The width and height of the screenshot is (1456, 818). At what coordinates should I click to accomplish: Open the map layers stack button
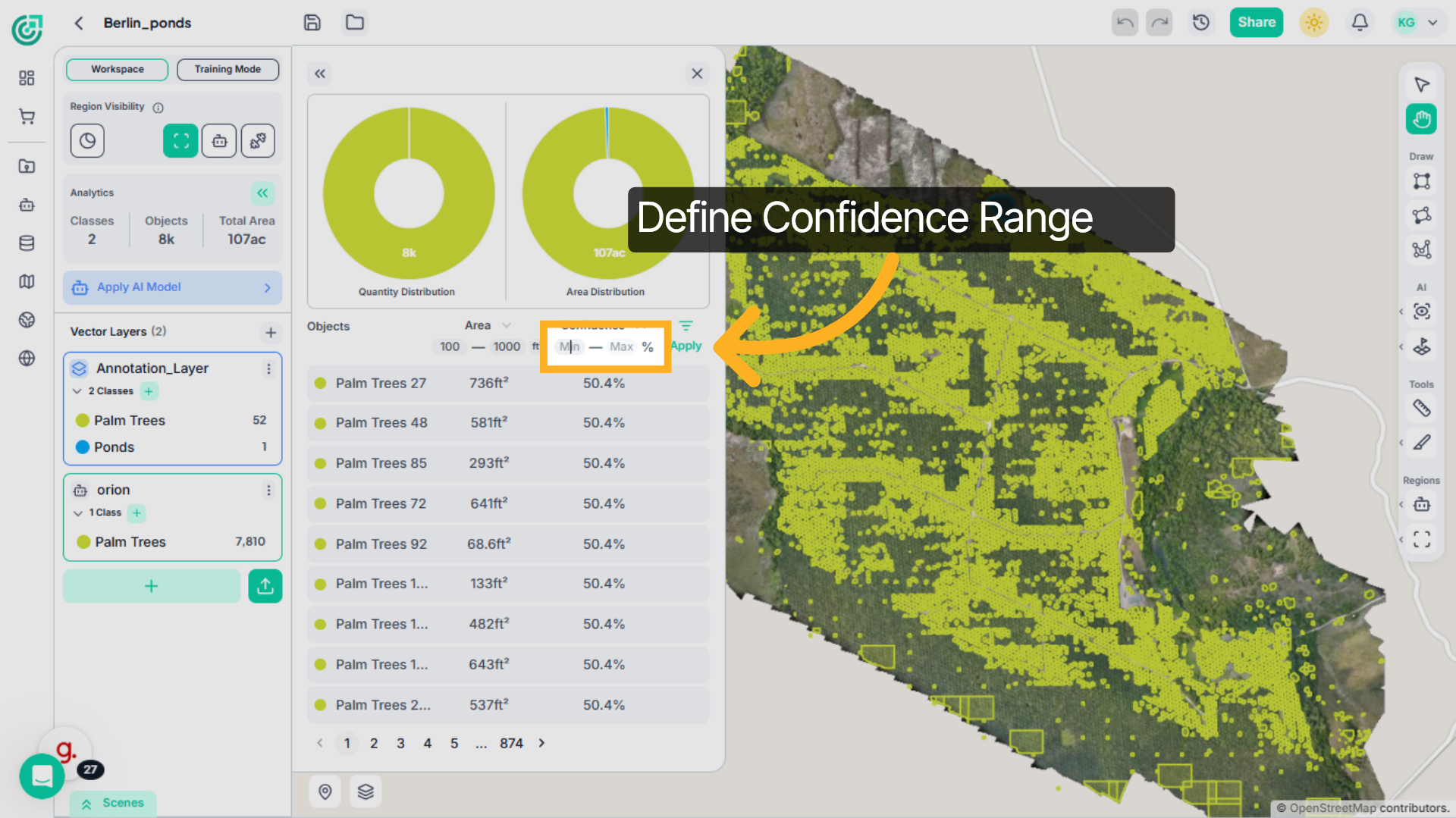click(366, 791)
